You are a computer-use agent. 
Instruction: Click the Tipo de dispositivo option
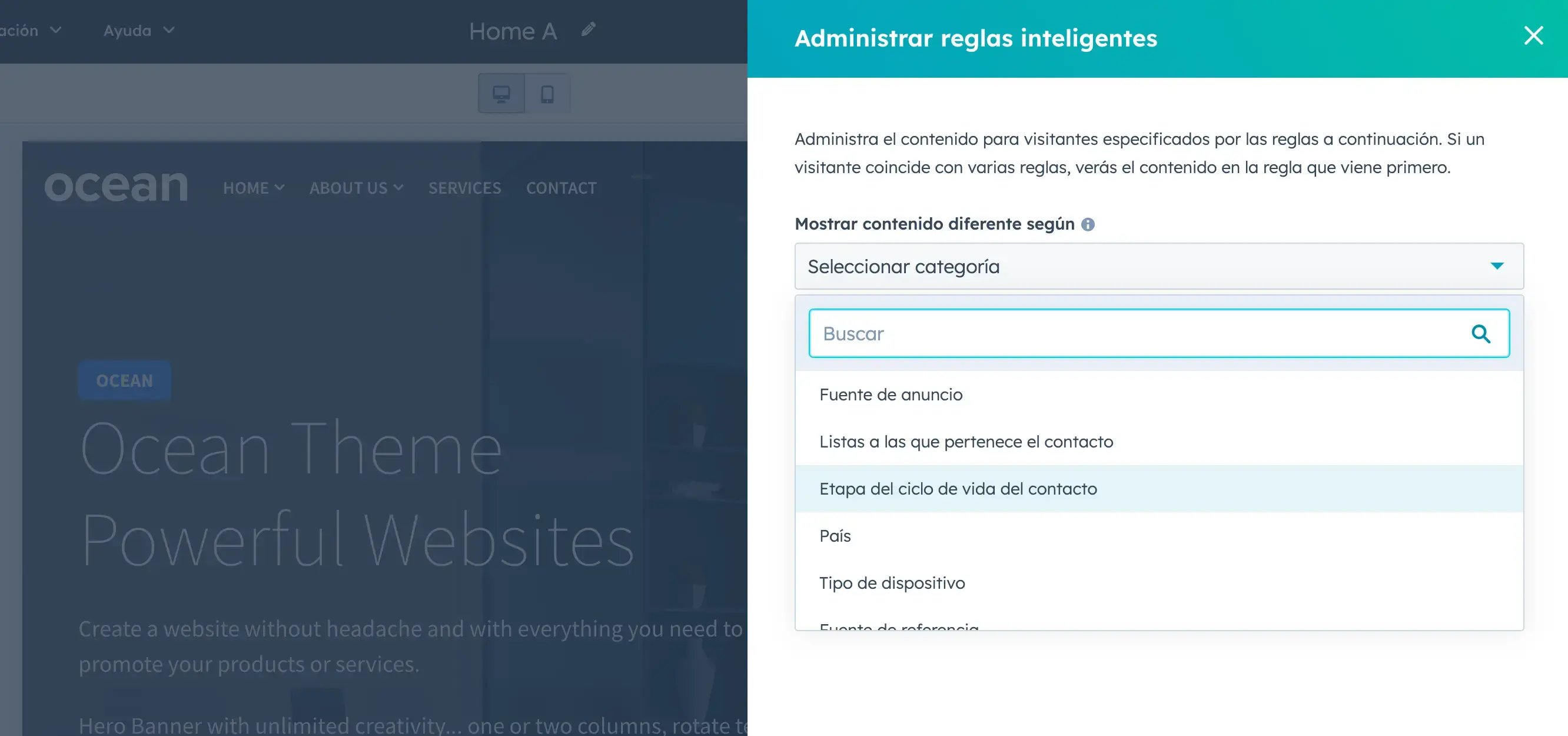tap(893, 582)
